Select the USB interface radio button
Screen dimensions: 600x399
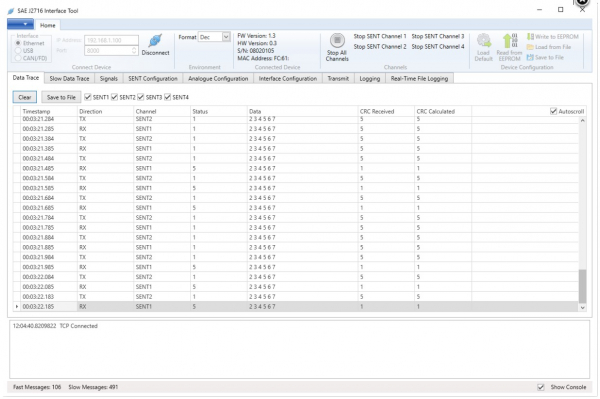point(18,50)
